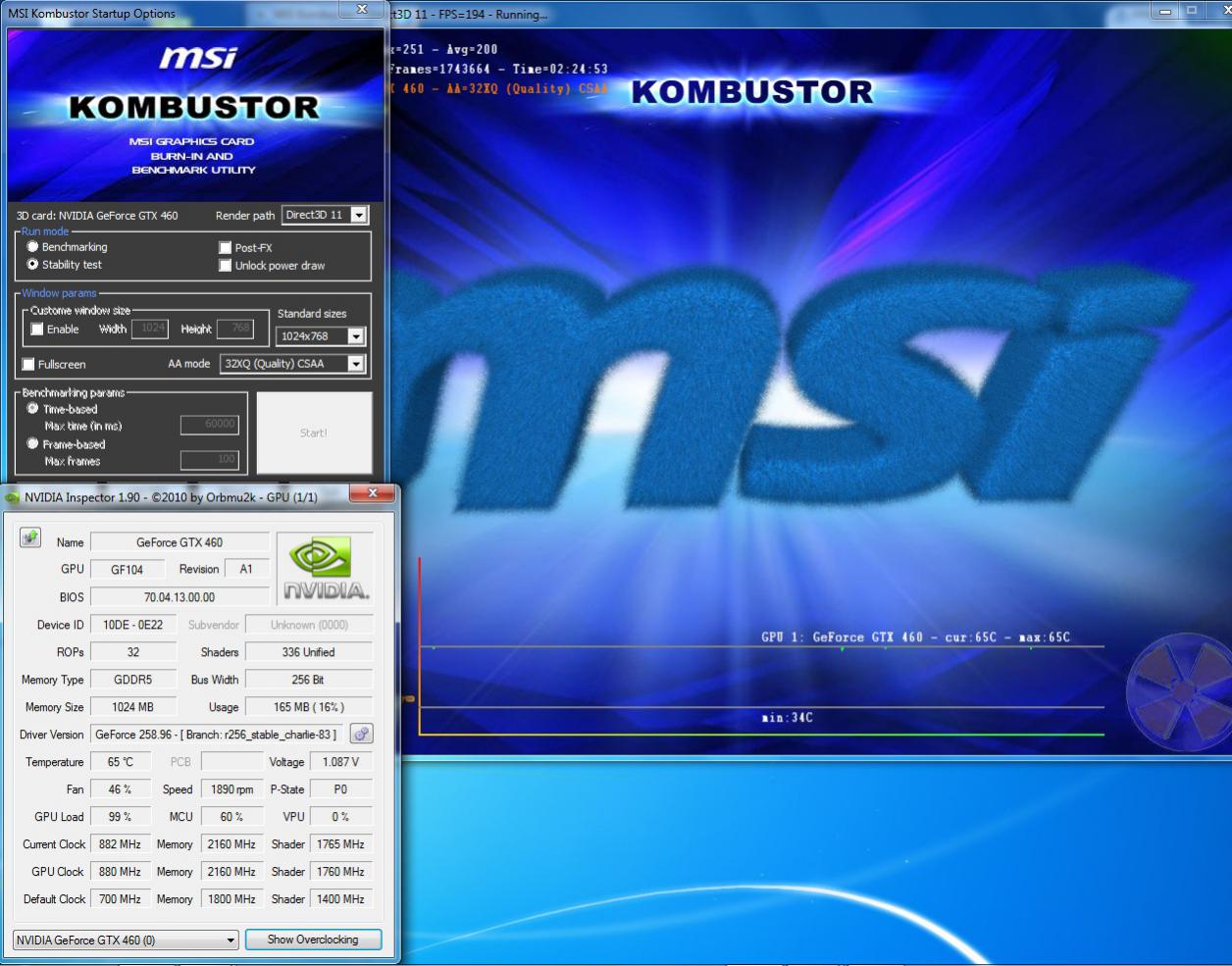Enable custom window size checkbox
Screen dimensions: 1232x966
click(x=37, y=330)
